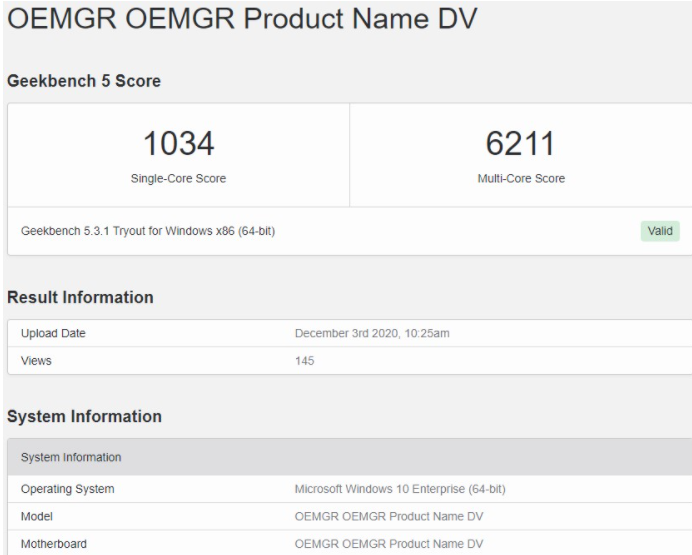
Task: Select the Motherboard row's OEMGR Product Name value
Action: click(389, 544)
